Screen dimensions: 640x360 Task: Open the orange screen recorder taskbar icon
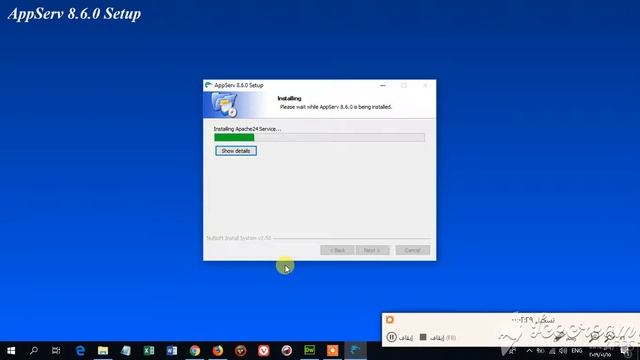coord(332,351)
